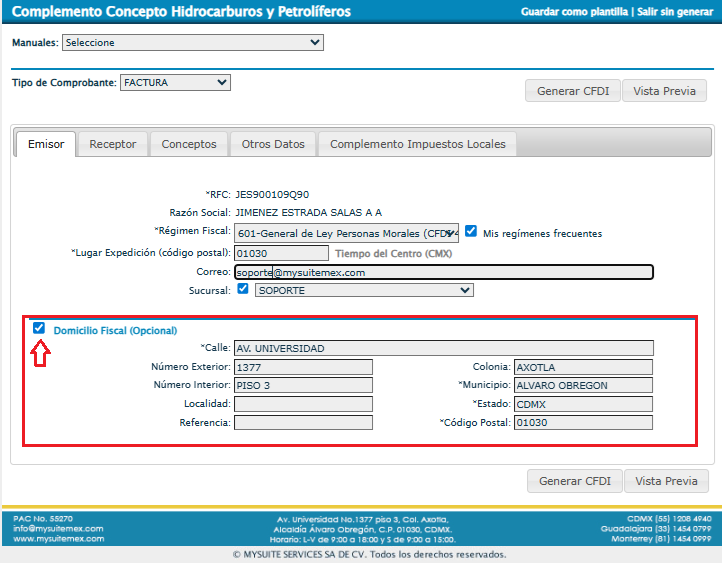Open the Manuales dropdown

pyautogui.click(x=193, y=42)
